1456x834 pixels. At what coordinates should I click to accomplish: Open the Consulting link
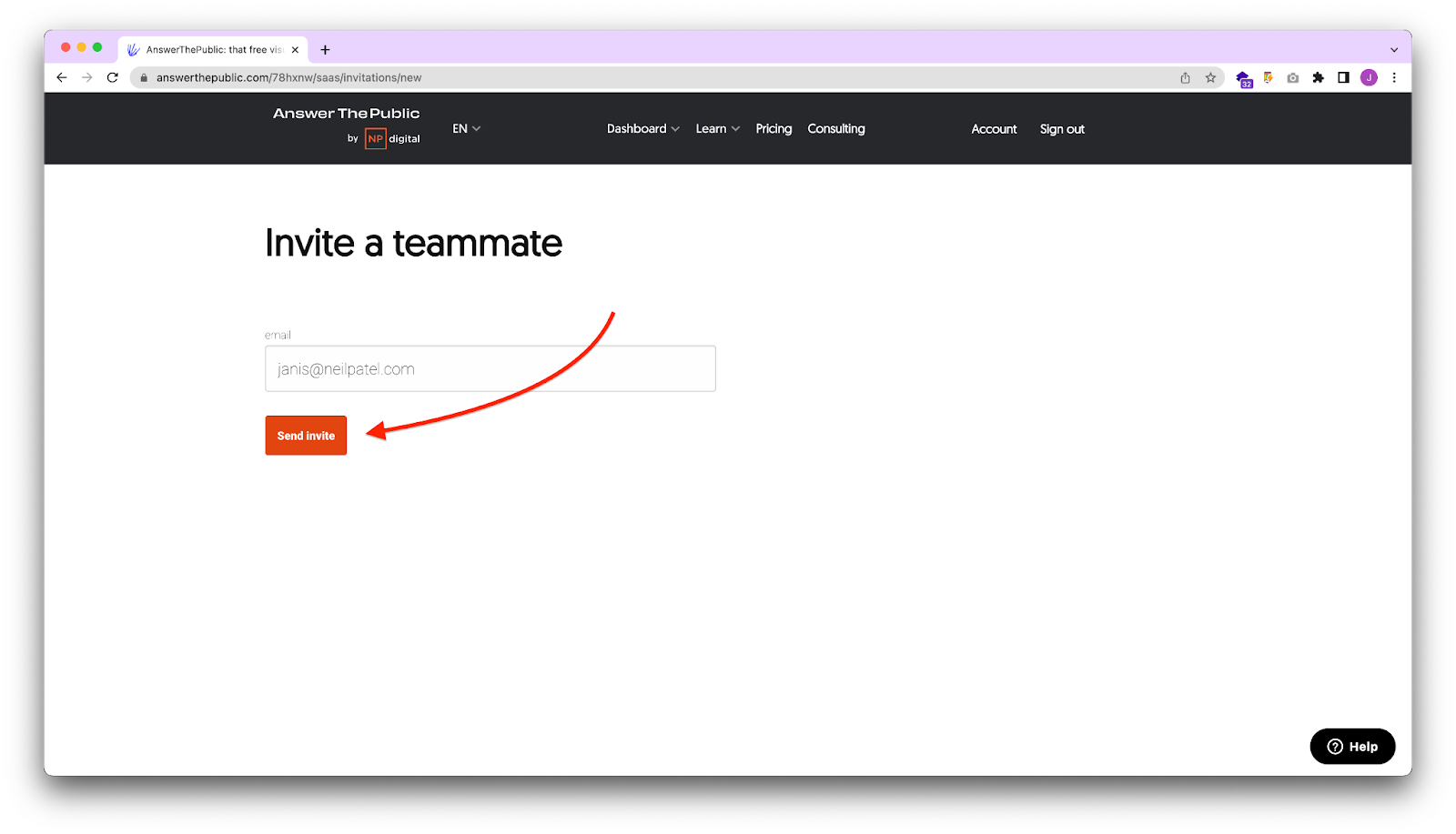(836, 129)
